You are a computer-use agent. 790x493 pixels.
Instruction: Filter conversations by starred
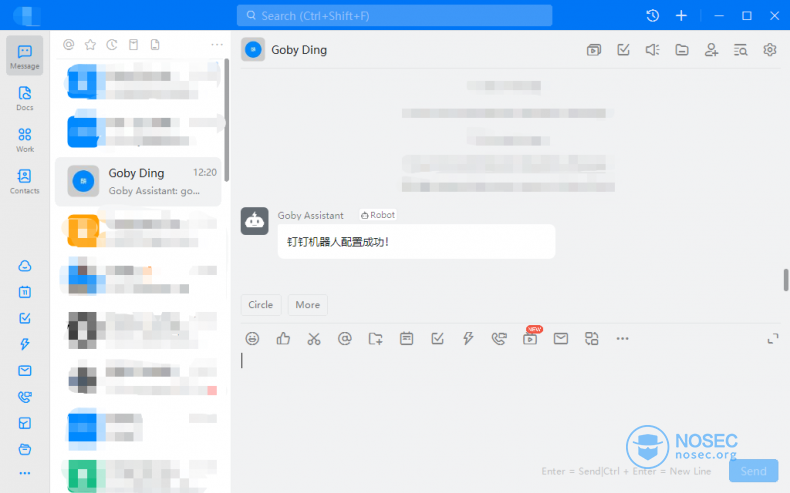pos(90,45)
